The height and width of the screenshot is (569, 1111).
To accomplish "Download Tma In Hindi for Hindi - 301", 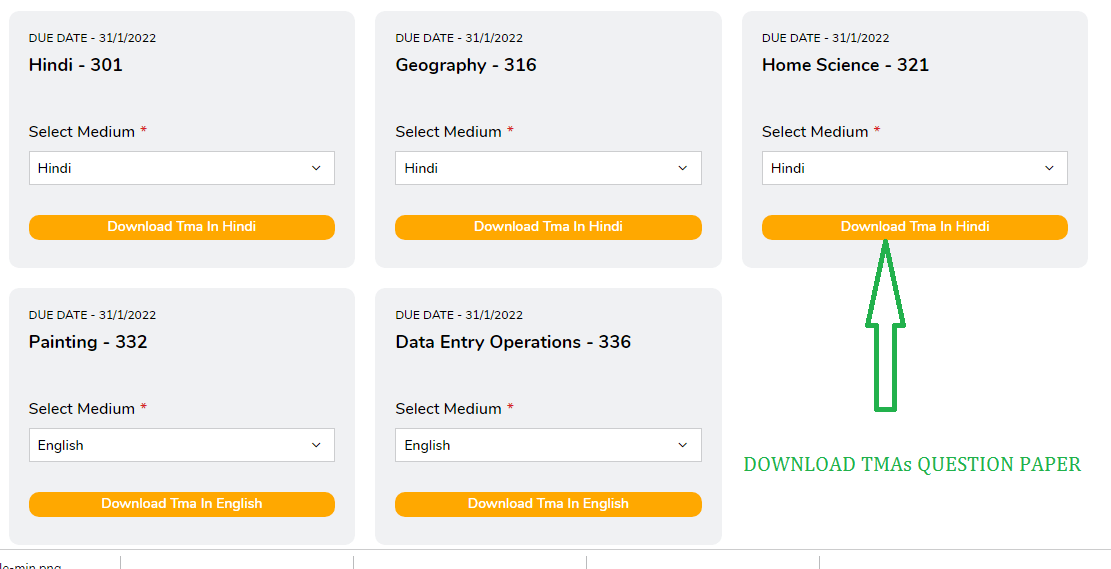I will [x=181, y=227].
